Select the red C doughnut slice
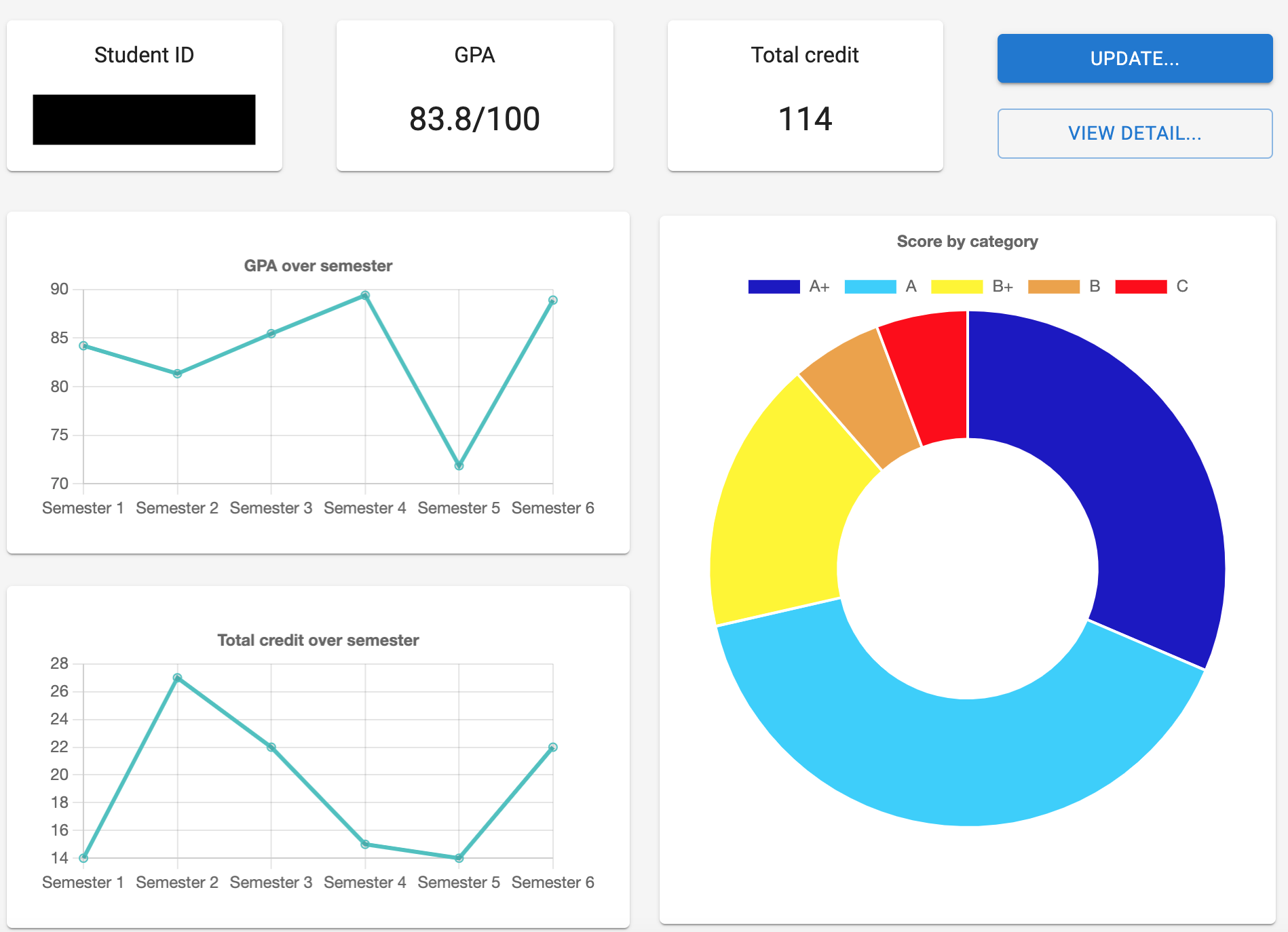The width and height of the screenshot is (1288, 932). coord(933,376)
